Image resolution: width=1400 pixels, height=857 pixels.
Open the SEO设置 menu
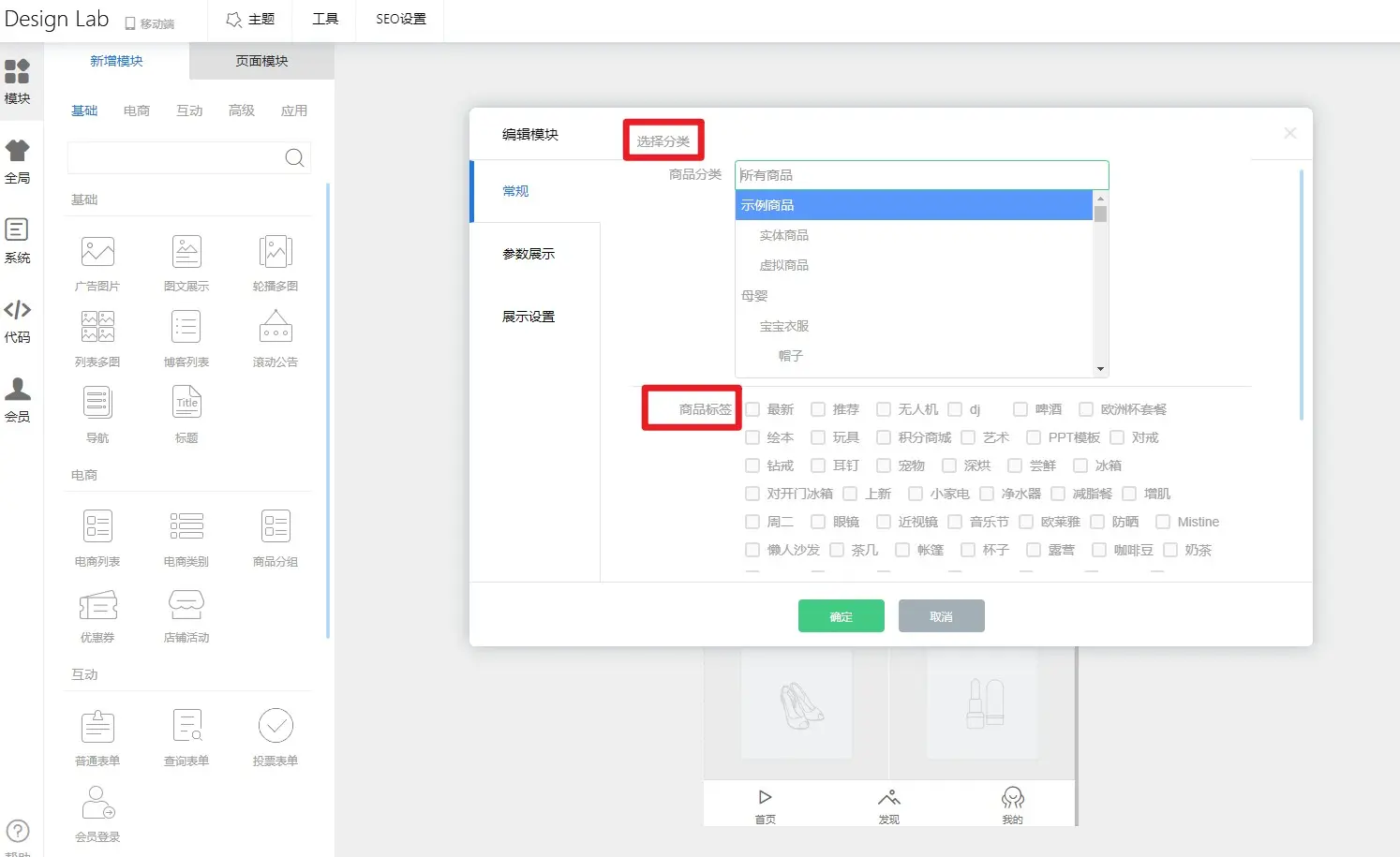click(x=399, y=17)
